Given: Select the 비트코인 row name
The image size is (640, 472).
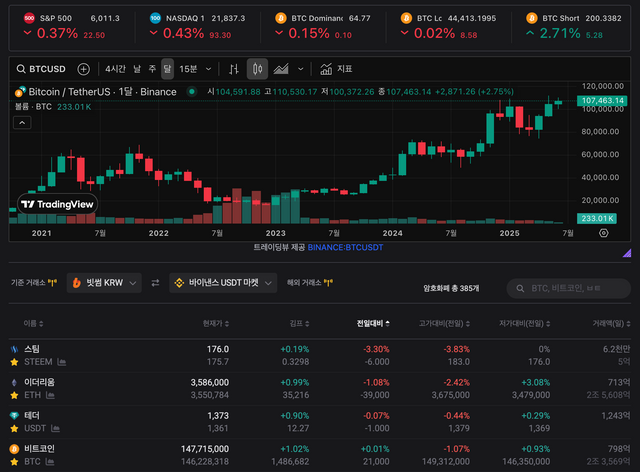Looking at the screenshot, I should coord(39,449).
